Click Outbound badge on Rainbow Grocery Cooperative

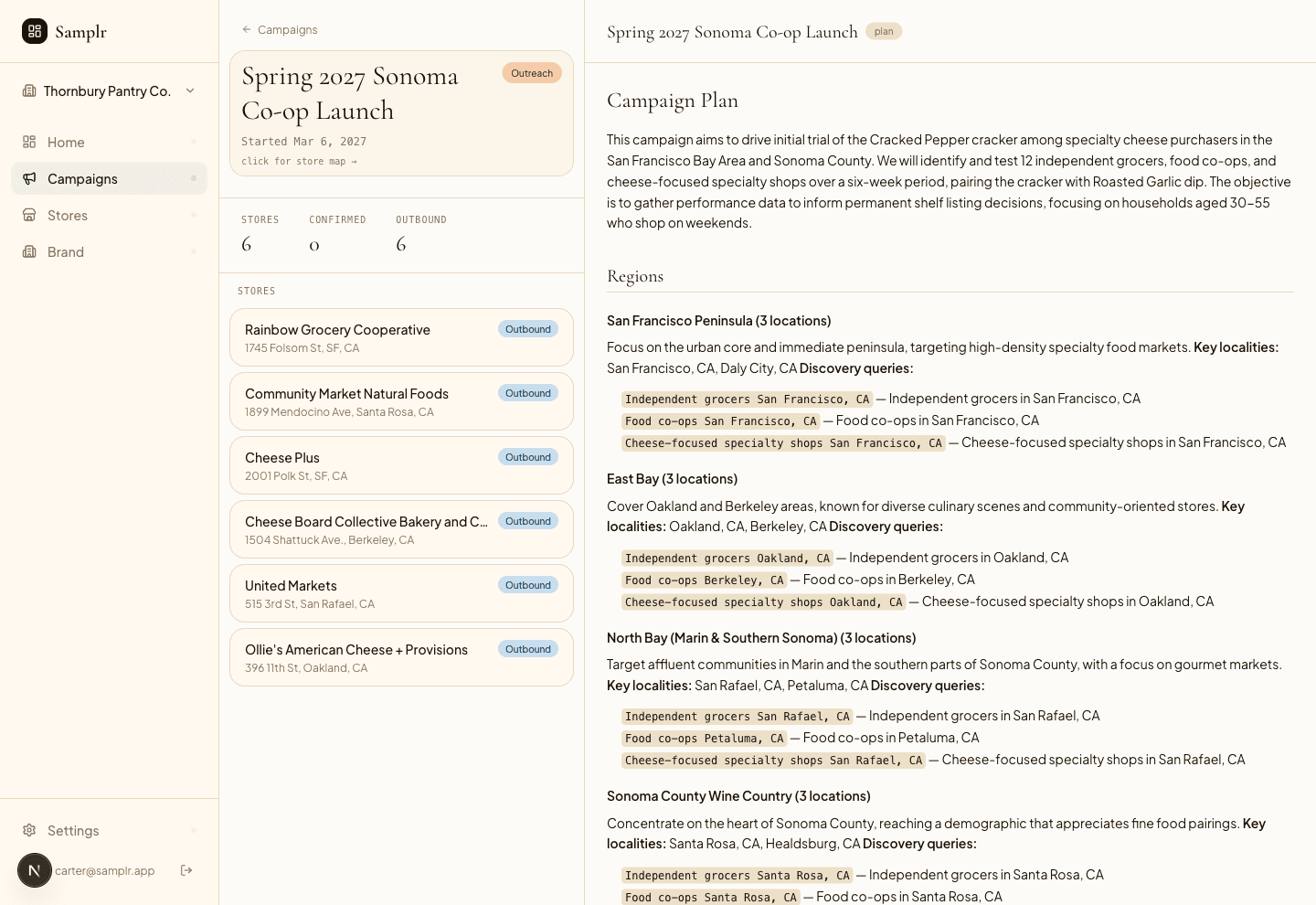pyautogui.click(x=528, y=329)
